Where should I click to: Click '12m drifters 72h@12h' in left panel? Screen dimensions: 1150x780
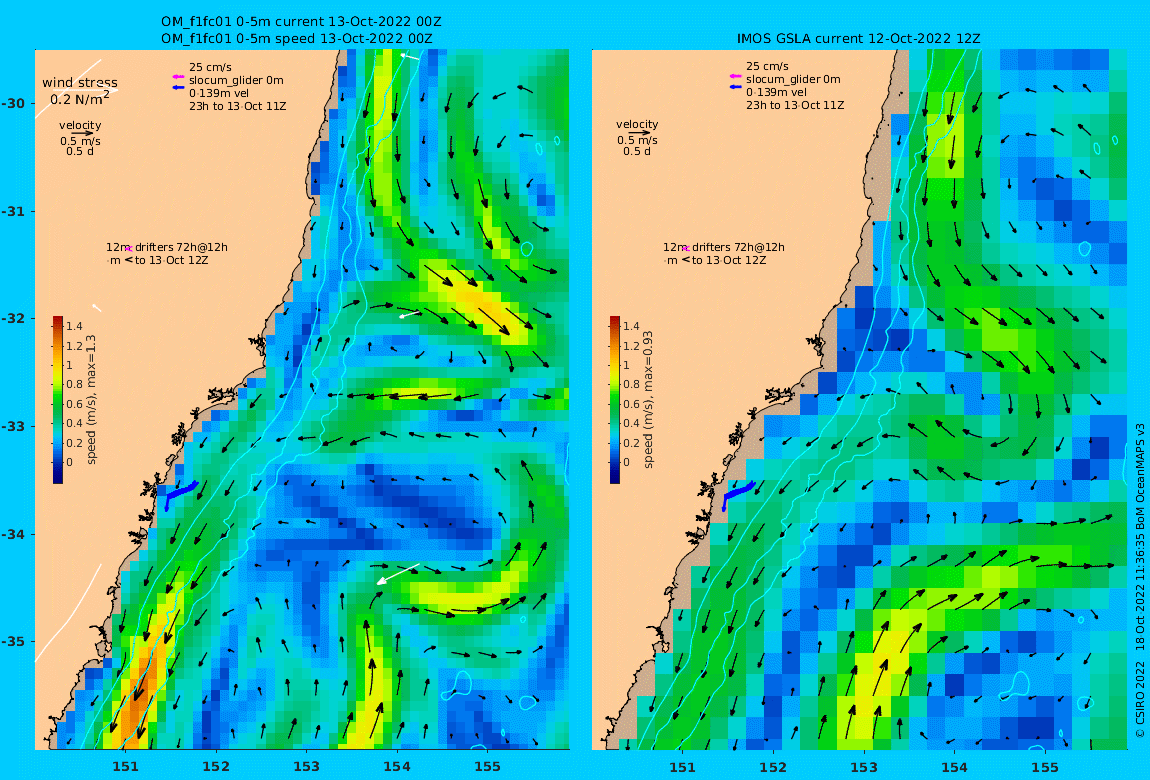[167, 247]
